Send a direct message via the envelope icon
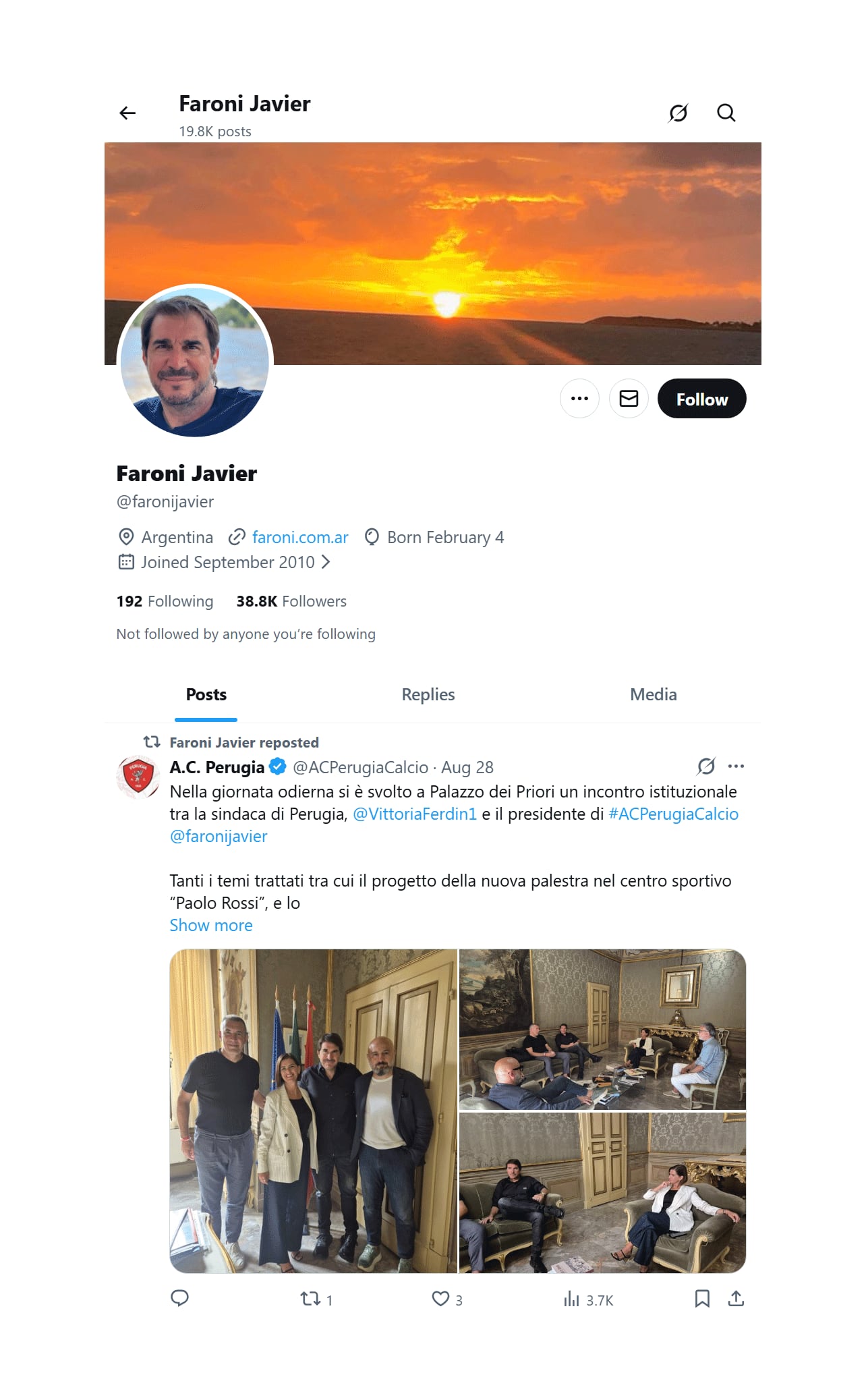The image size is (866, 1400). (628, 398)
